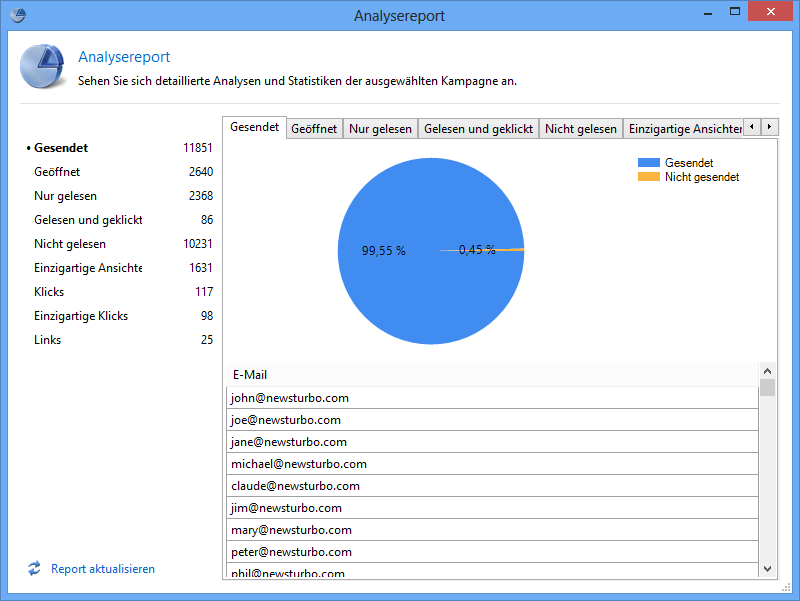Click the Analysereport pie chart header icon
800x601 pixels.
pos(42,68)
